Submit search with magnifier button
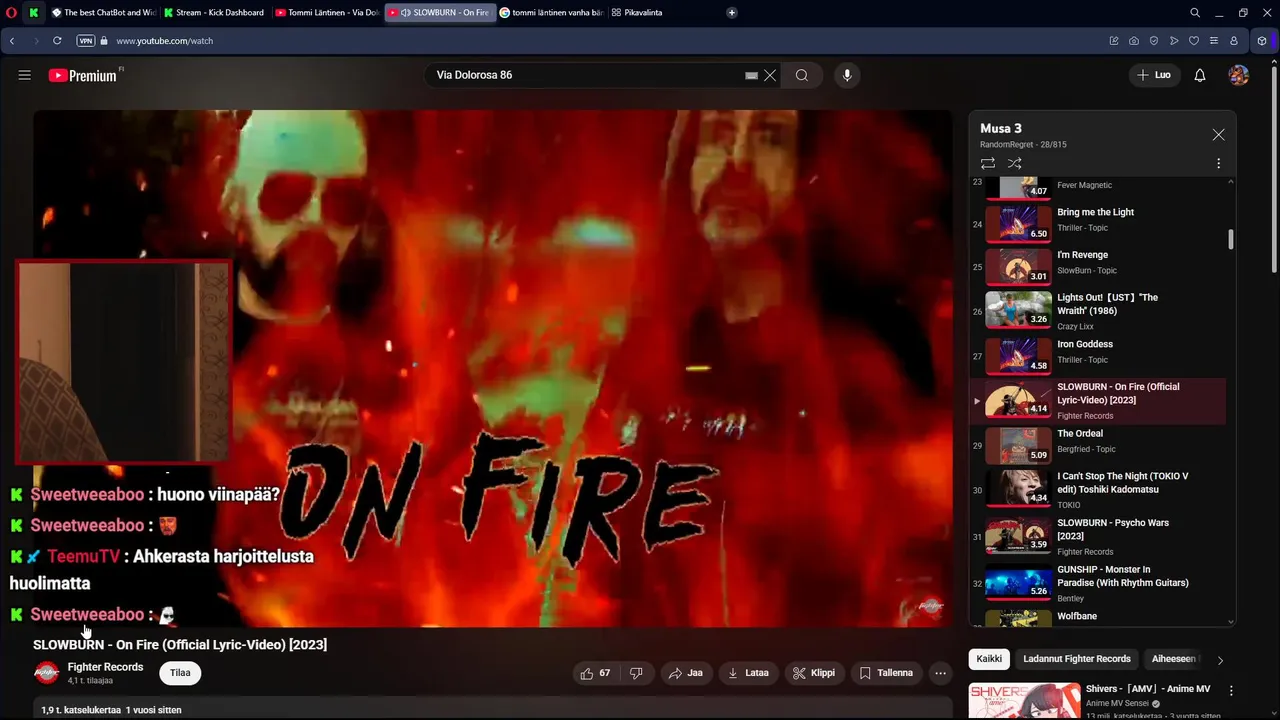Screen dimensions: 1280x720 pos(802,75)
